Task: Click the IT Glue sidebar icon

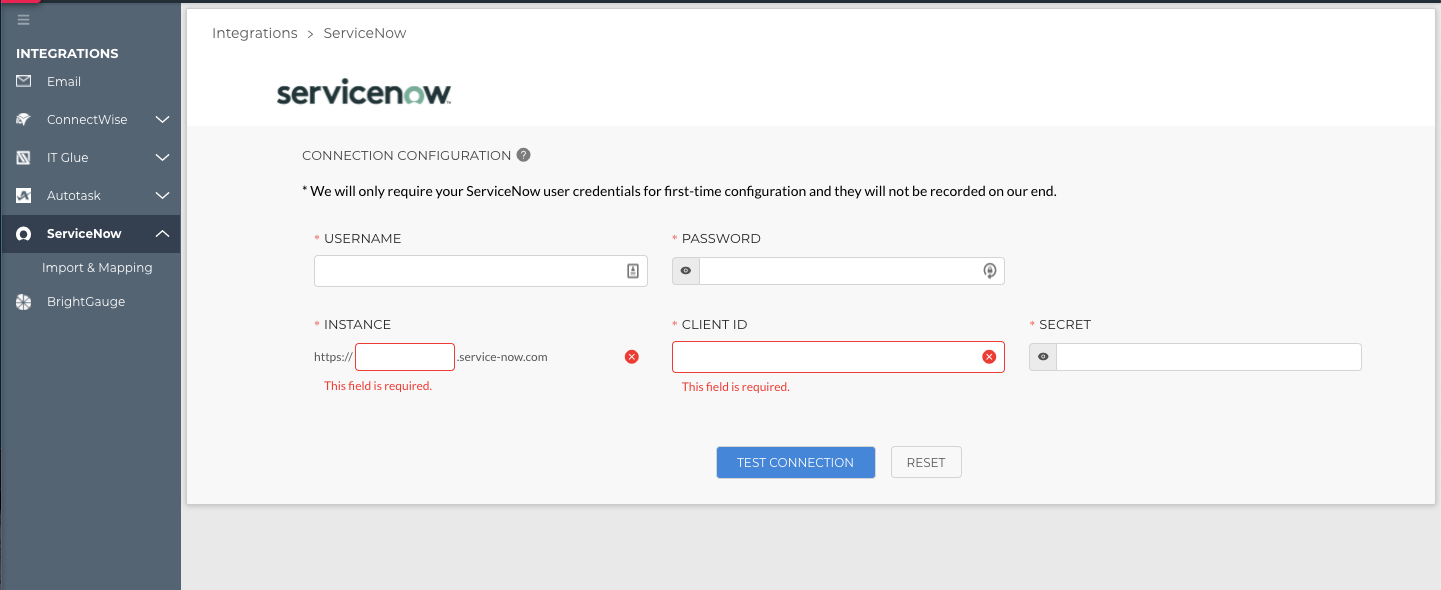Action: coord(24,158)
